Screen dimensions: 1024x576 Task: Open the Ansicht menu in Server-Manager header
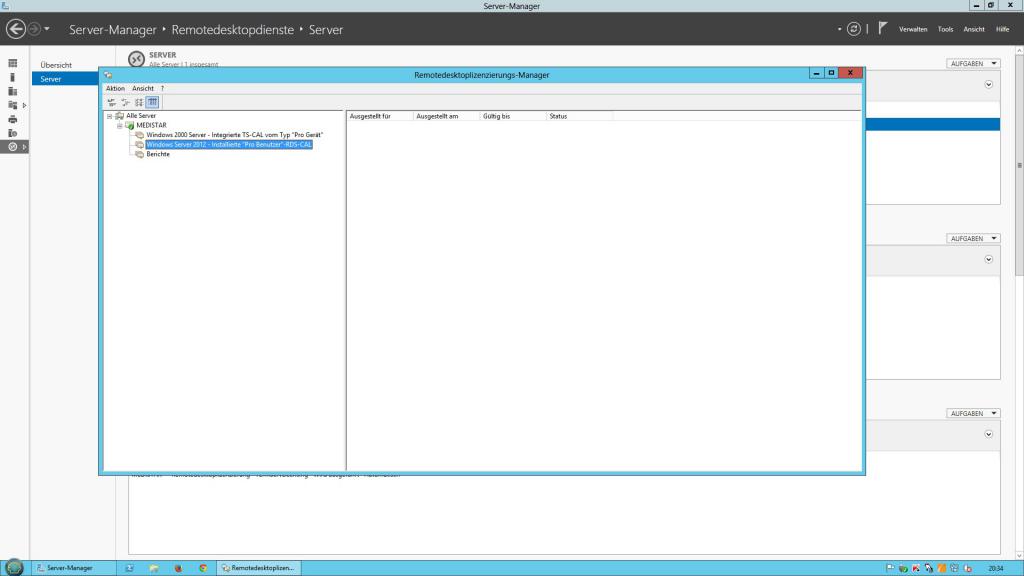(974, 29)
